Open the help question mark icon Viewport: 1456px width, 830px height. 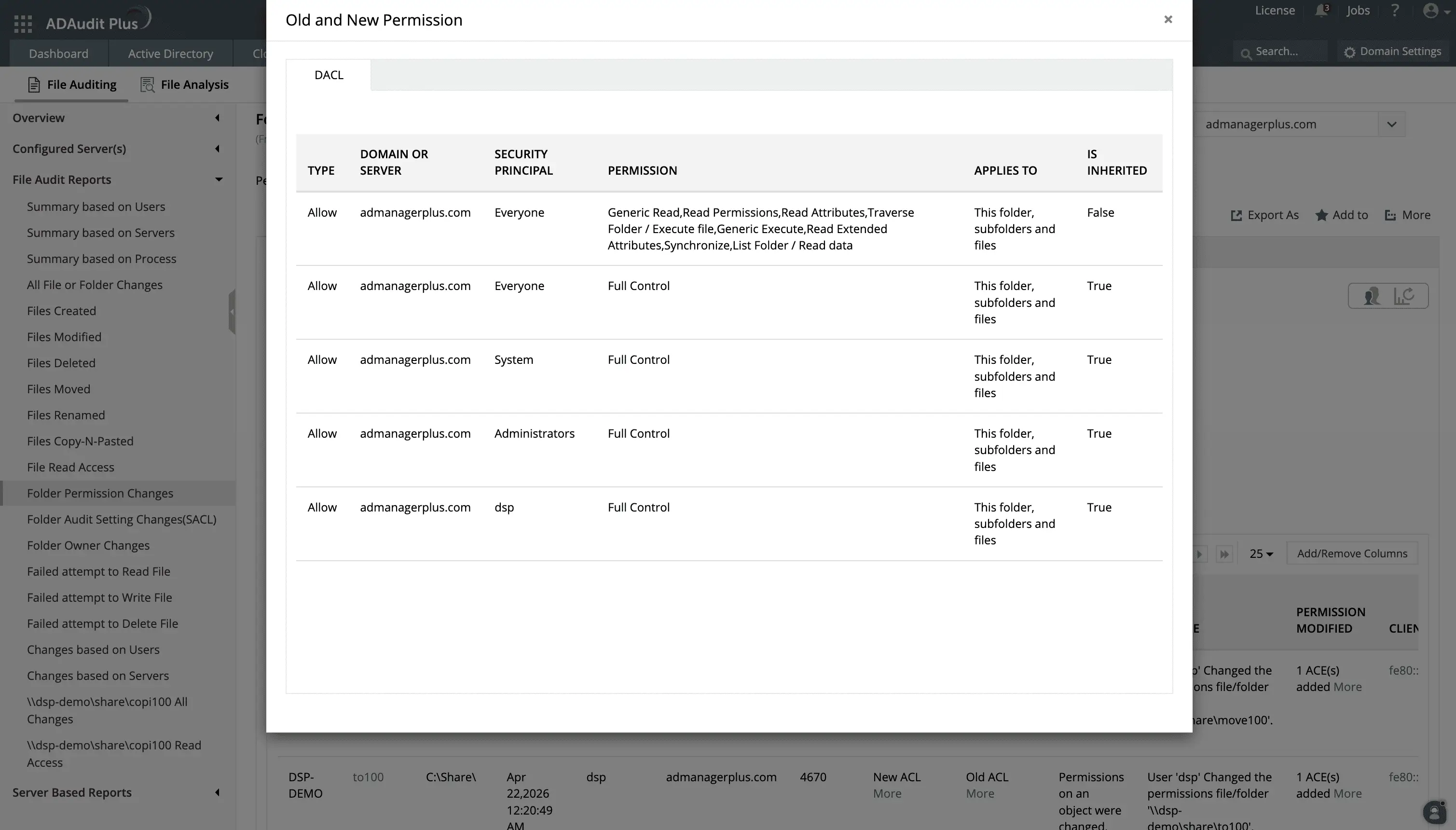pos(1394,10)
